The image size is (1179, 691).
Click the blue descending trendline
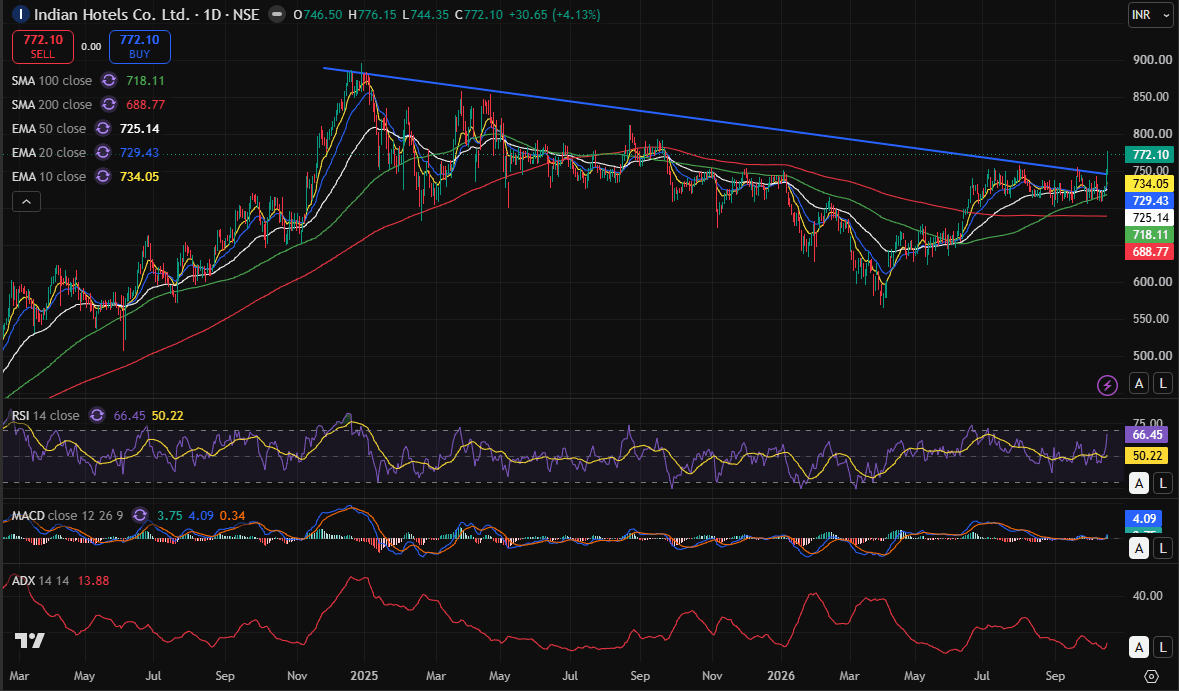(x=714, y=123)
